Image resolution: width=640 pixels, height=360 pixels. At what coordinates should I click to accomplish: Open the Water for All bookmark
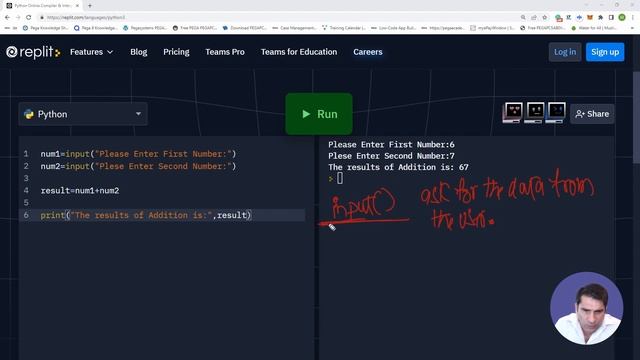click(594, 28)
